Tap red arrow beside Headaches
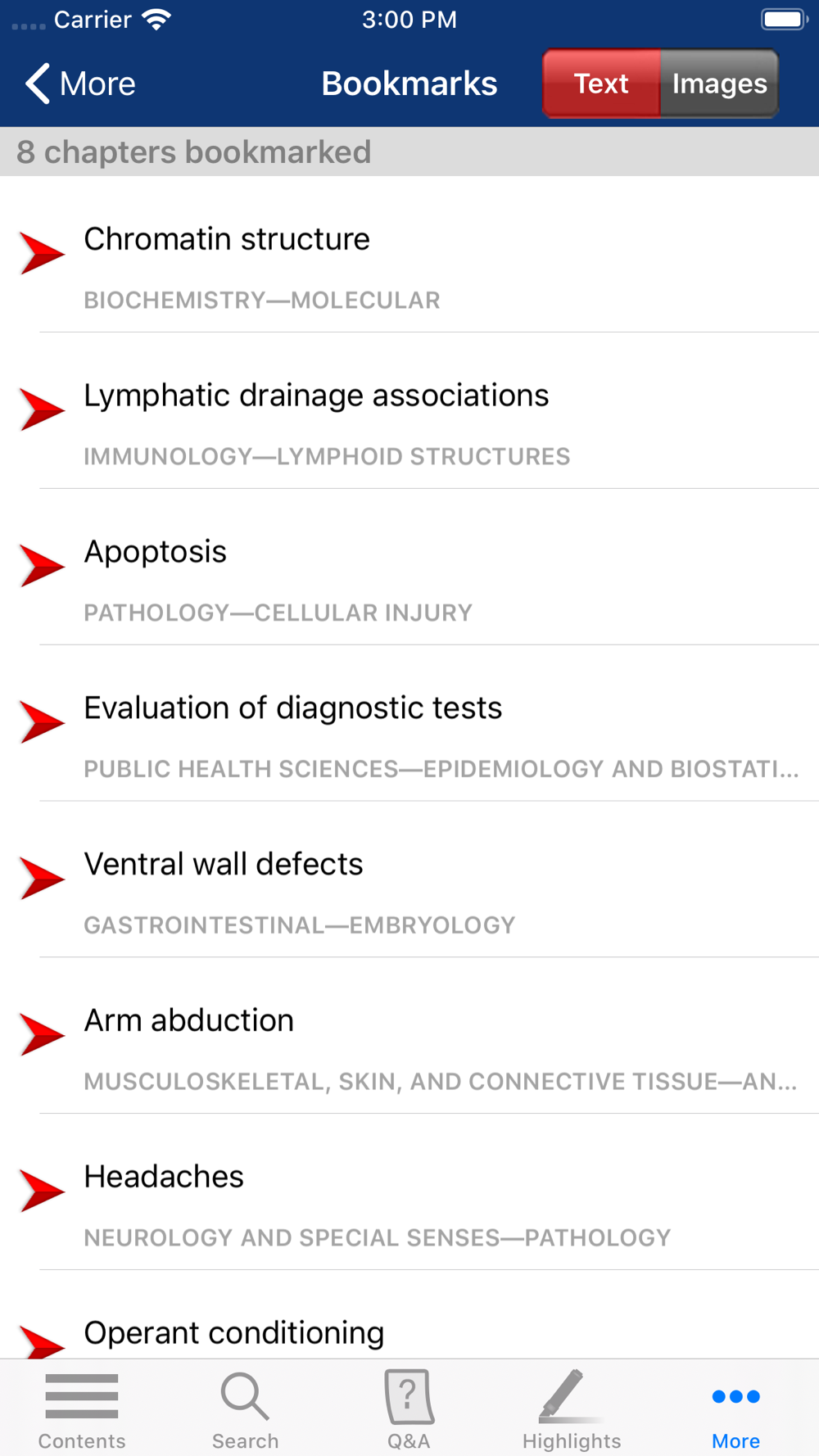The image size is (819, 1456). (x=42, y=1191)
